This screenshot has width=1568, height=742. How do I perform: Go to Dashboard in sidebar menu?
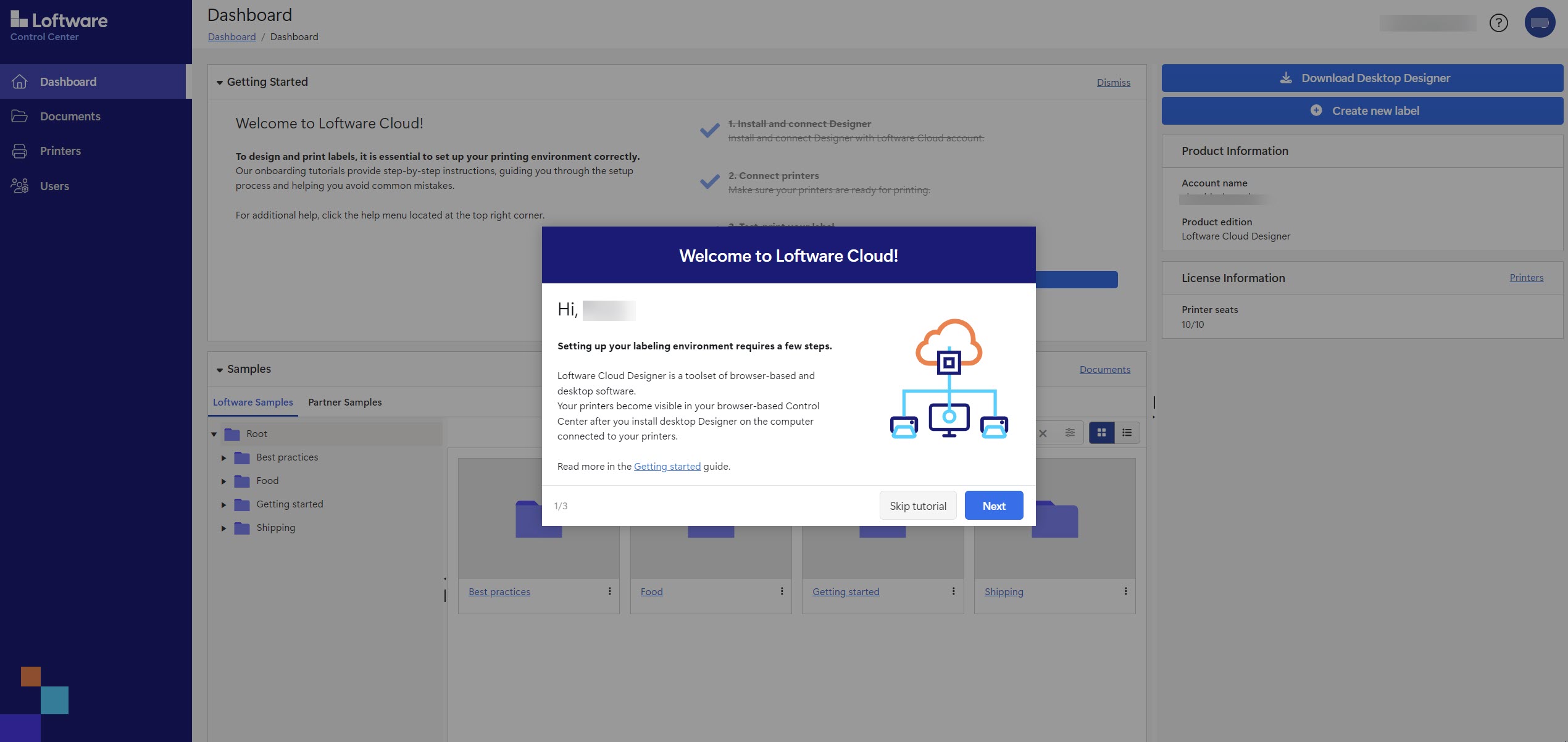click(x=93, y=81)
